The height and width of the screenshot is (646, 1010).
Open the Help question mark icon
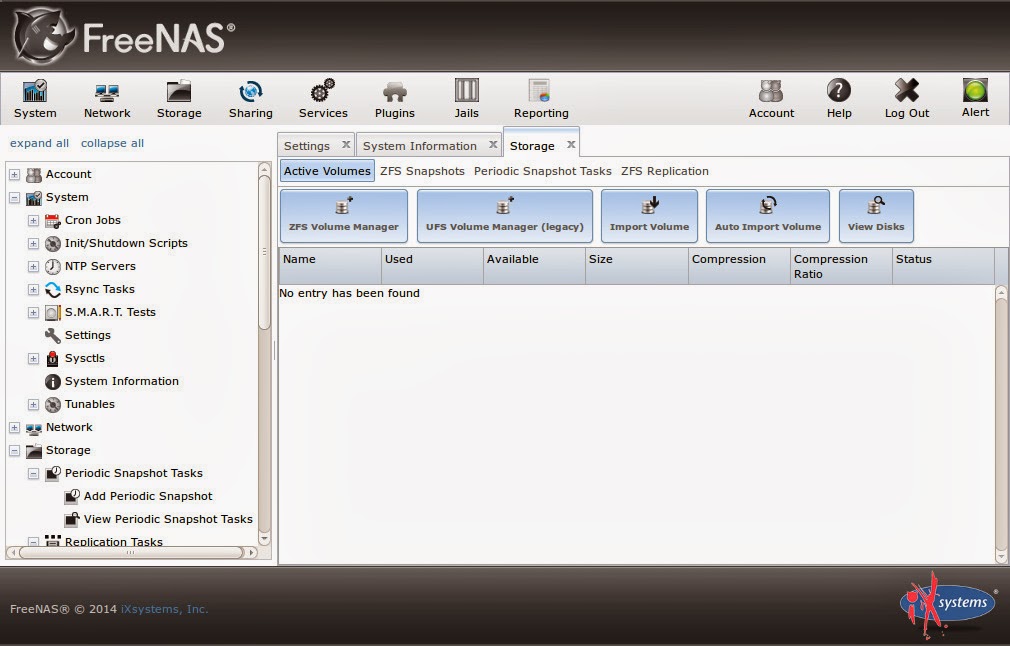839,91
